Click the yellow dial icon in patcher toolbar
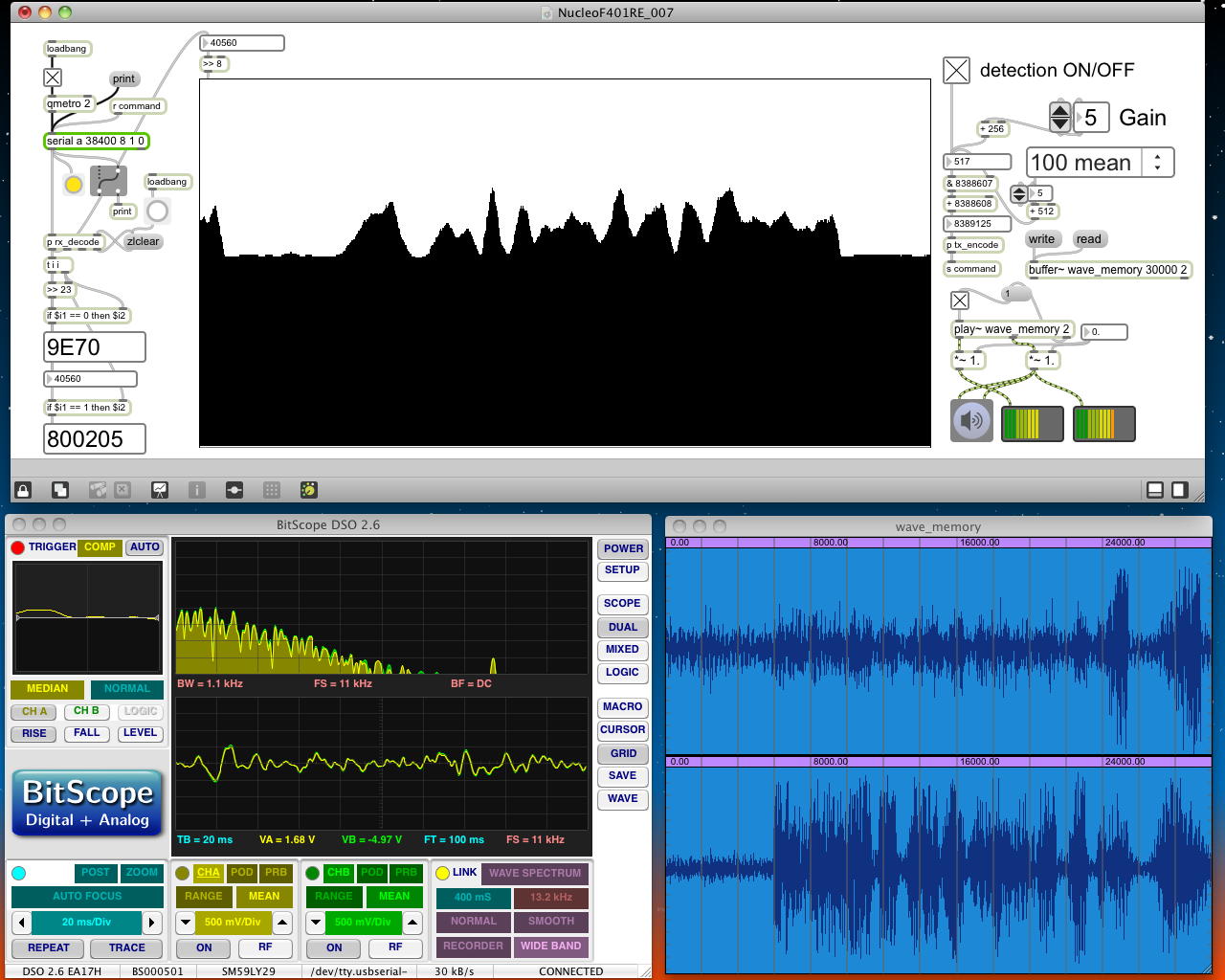 tap(308, 490)
